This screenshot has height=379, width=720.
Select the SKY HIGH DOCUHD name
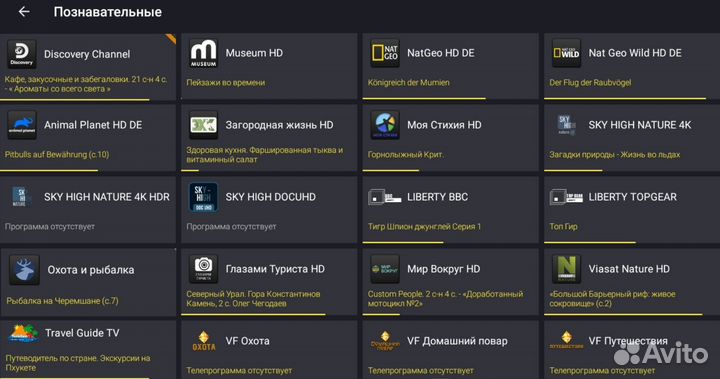tap(270, 197)
